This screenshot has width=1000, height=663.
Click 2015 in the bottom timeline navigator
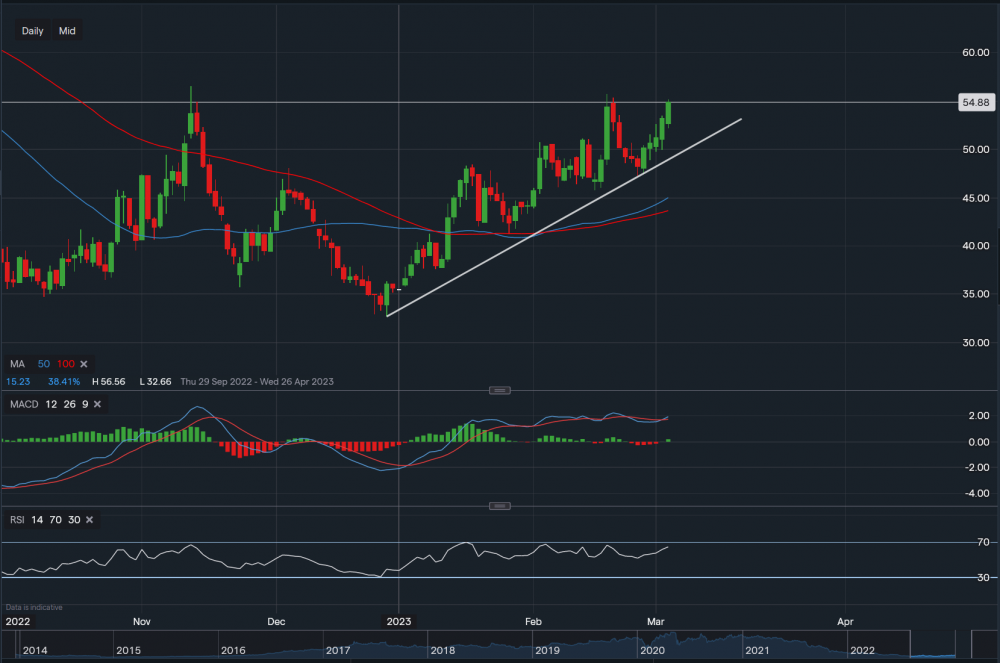click(x=127, y=651)
